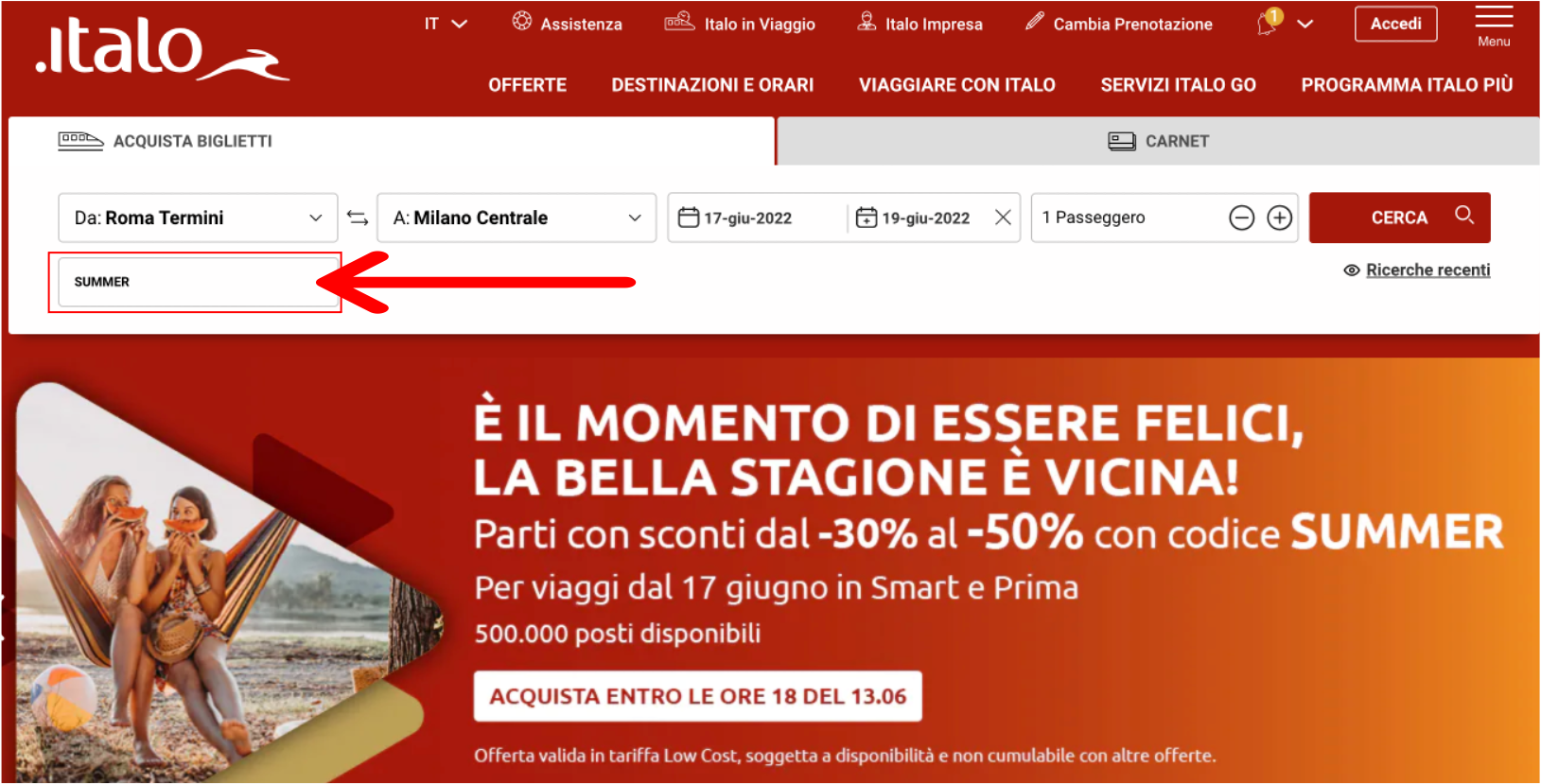1541x784 pixels.
Task: Click the Italo Impresa person icon
Action: pyautogui.click(x=867, y=21)
